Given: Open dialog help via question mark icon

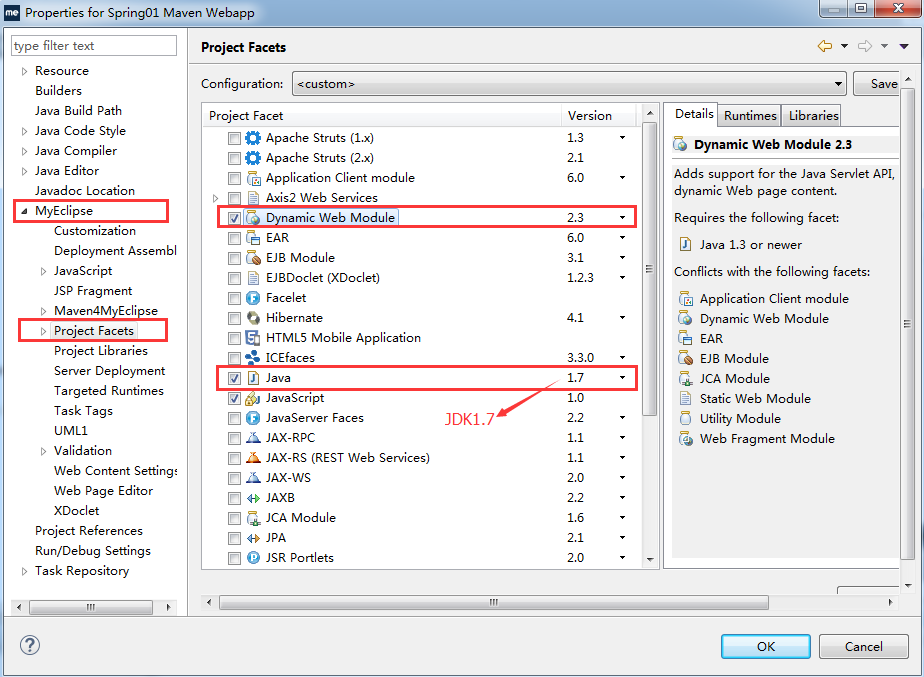Looking at the screenshot, I should click(30, 645).
